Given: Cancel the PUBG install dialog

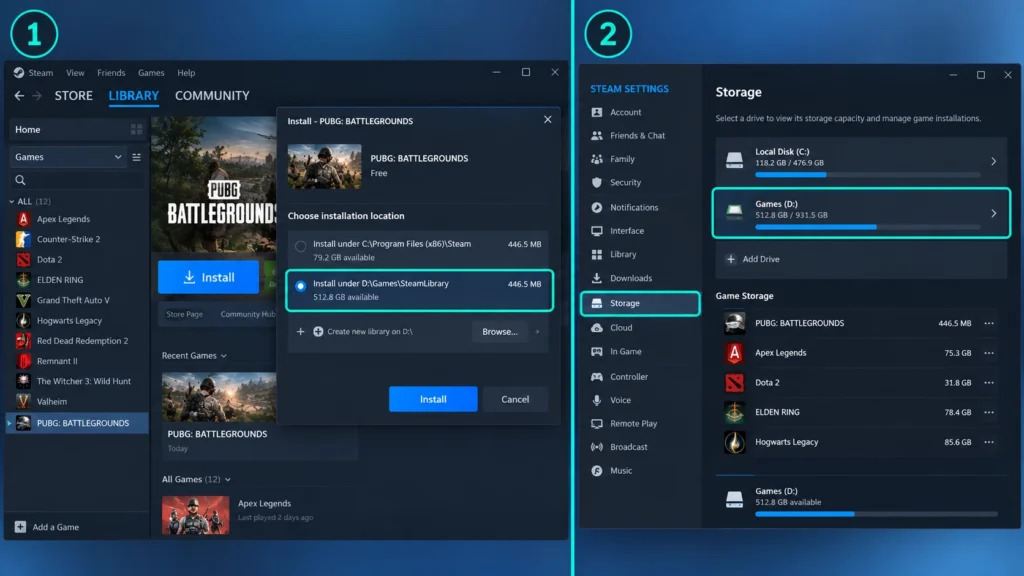Looking at the screenshot, I should coord(515,399).
